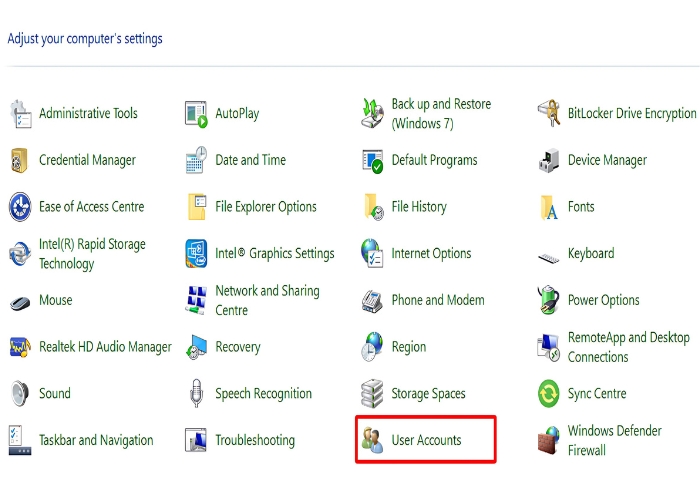Go to File Explorer Options
Image resolution: width=700 pixels, height=500 pixels.
pyautogui.click(x=266, y=207)
